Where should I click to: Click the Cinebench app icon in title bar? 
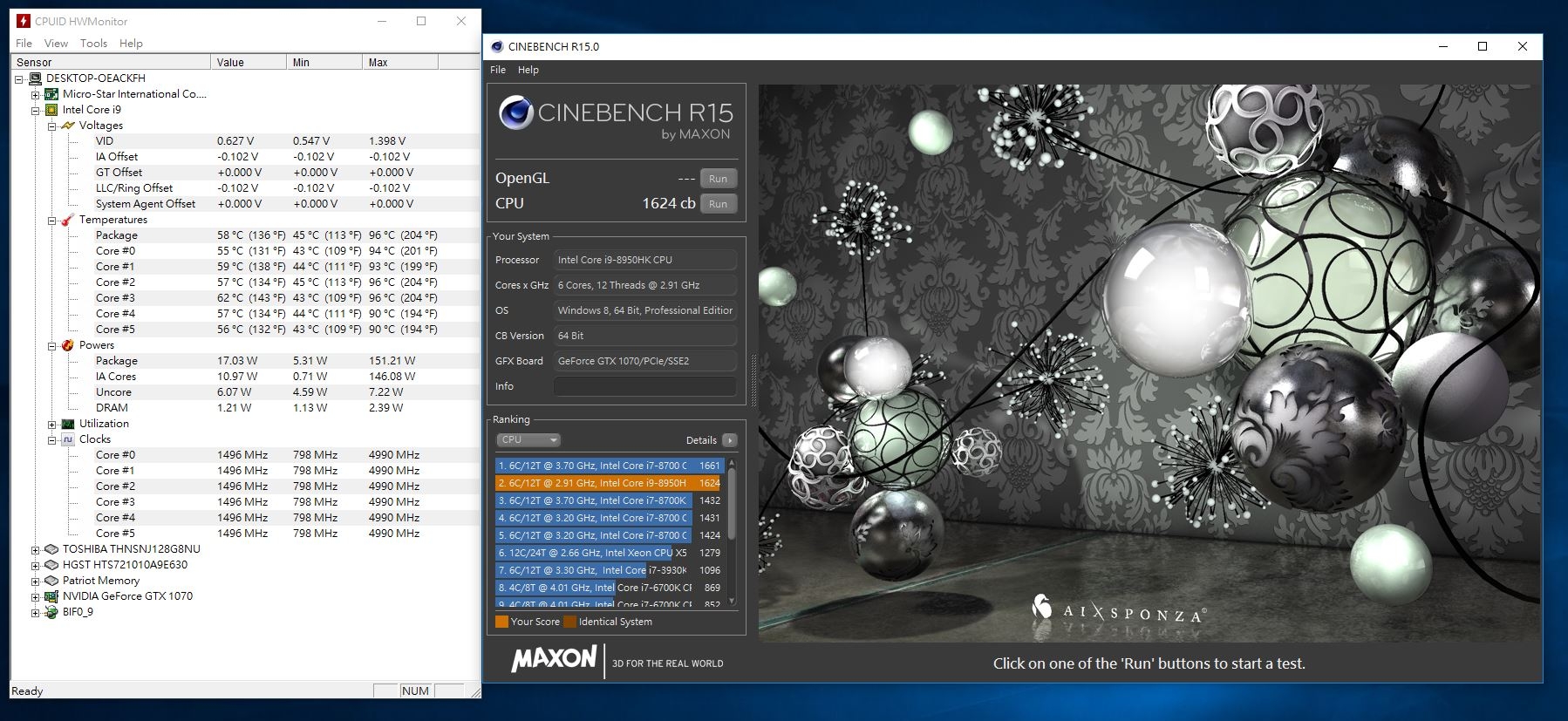coord(497,46)
